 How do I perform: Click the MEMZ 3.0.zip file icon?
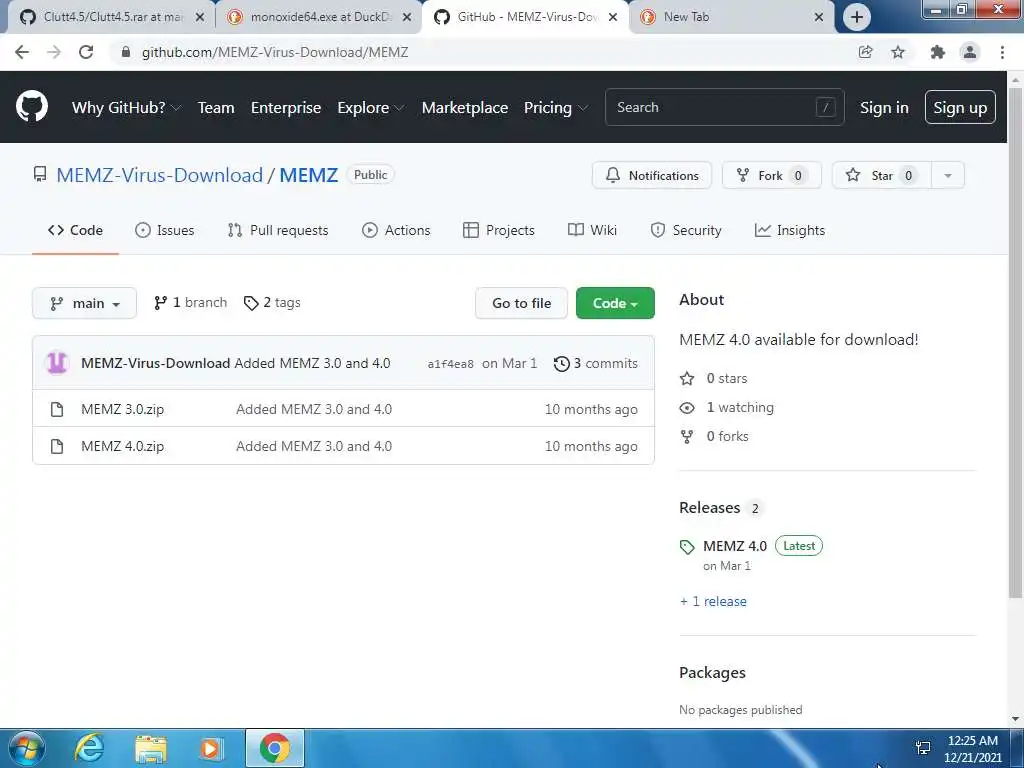pos(57,409)
